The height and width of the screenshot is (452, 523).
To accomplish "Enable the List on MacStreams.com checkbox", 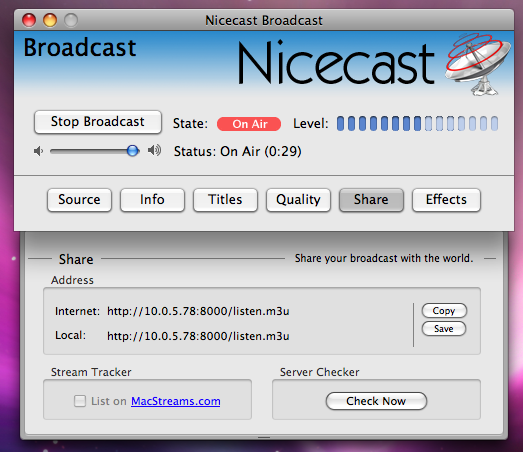I will [x=80, y=401].
